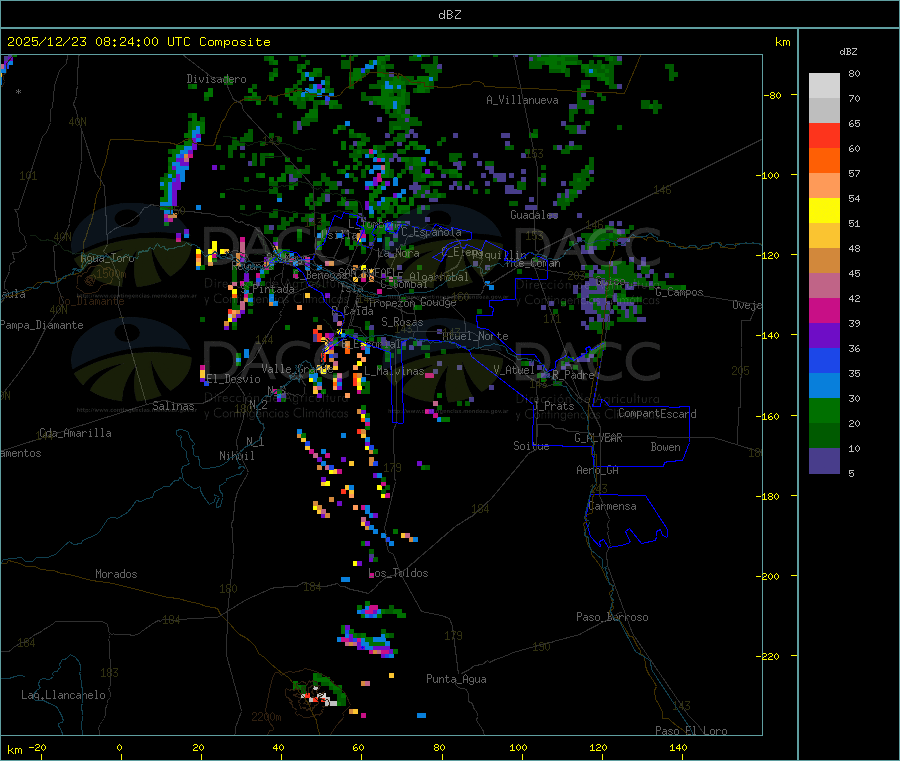Click the Divisadero map label
The image size is (900, 761).
[x=216, y=79]
